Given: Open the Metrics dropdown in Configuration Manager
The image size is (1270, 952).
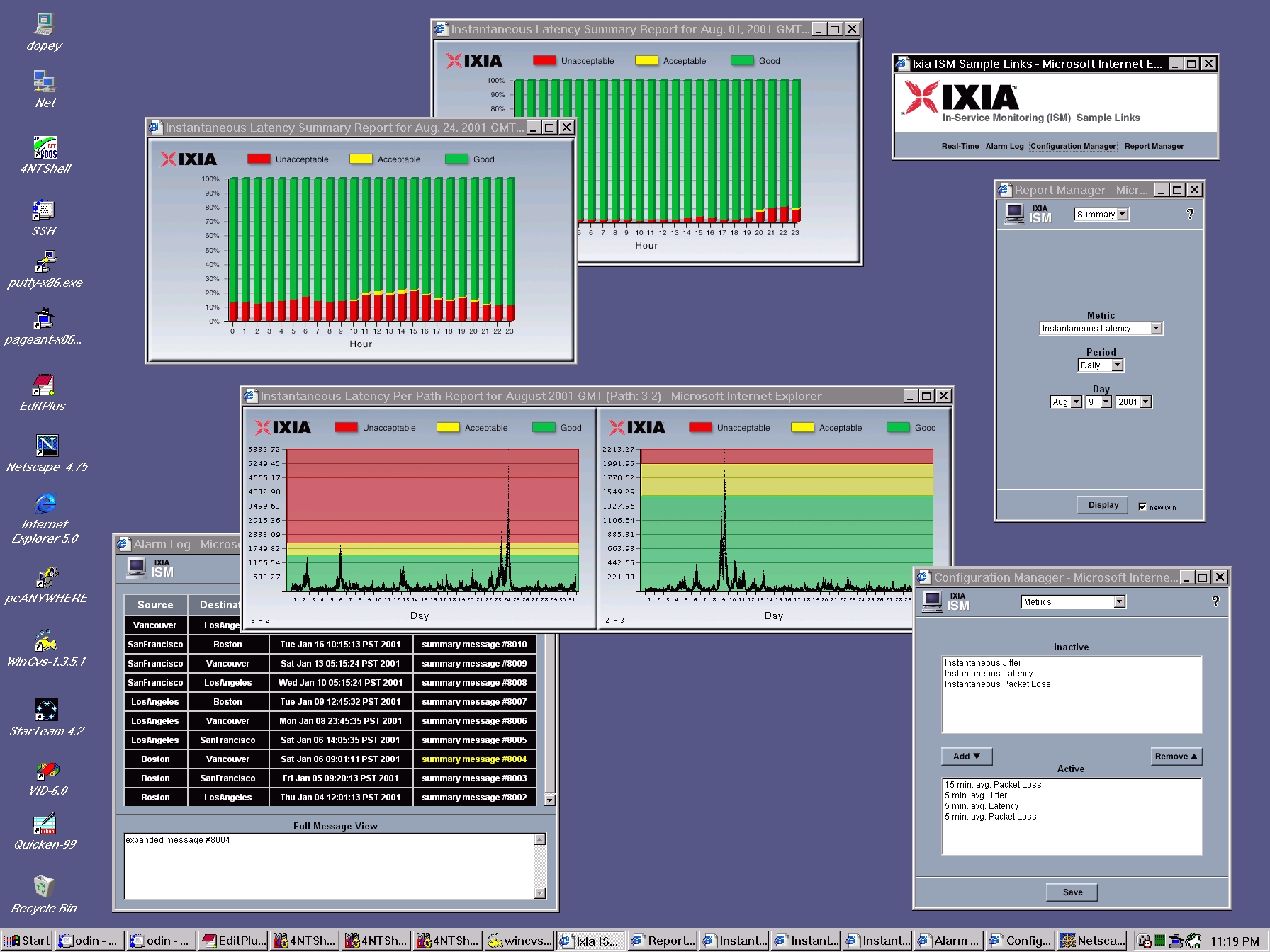Looking at the screenshot, I should [1073, 602].
